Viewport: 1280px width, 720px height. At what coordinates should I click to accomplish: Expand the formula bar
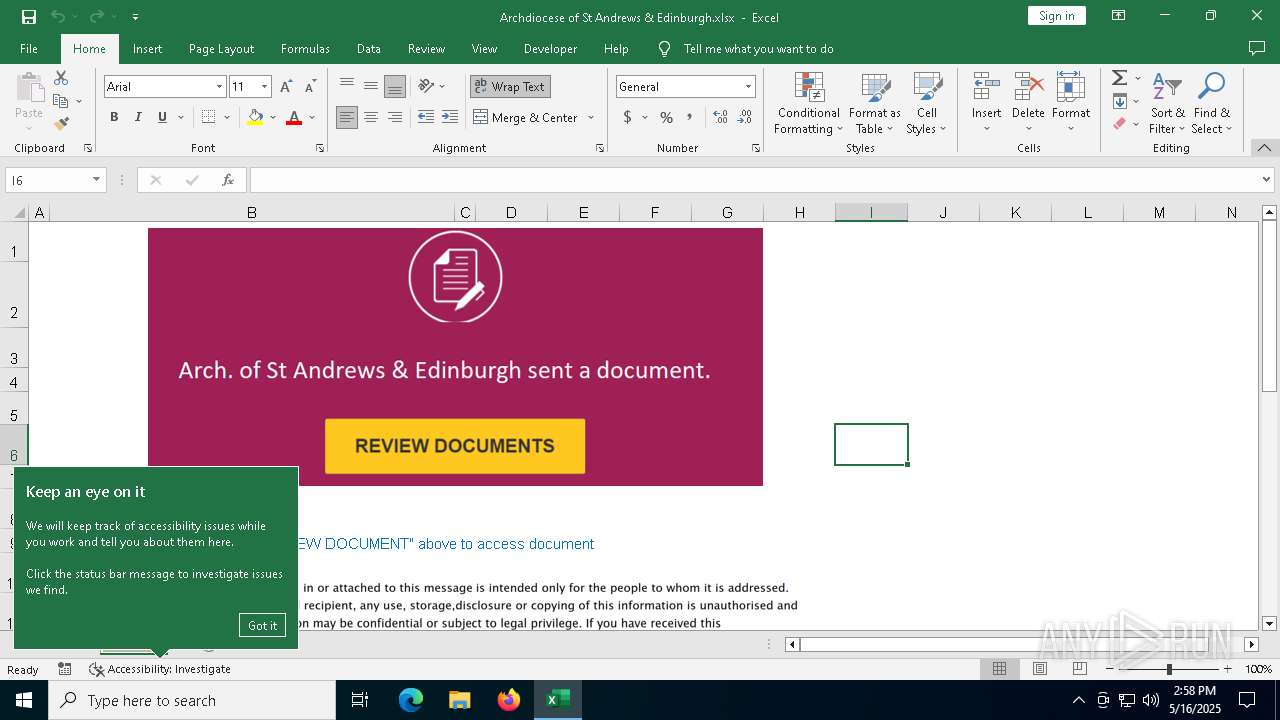point(1267,180)
